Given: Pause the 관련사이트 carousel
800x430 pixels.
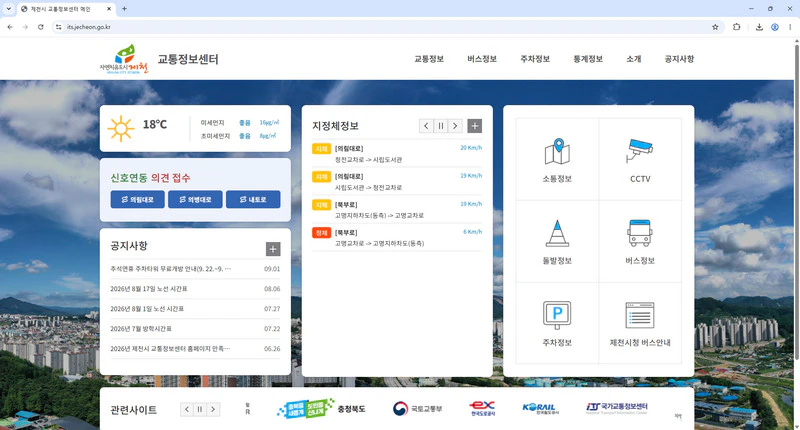Looking at the screenshot, I should tap(200, 409).
